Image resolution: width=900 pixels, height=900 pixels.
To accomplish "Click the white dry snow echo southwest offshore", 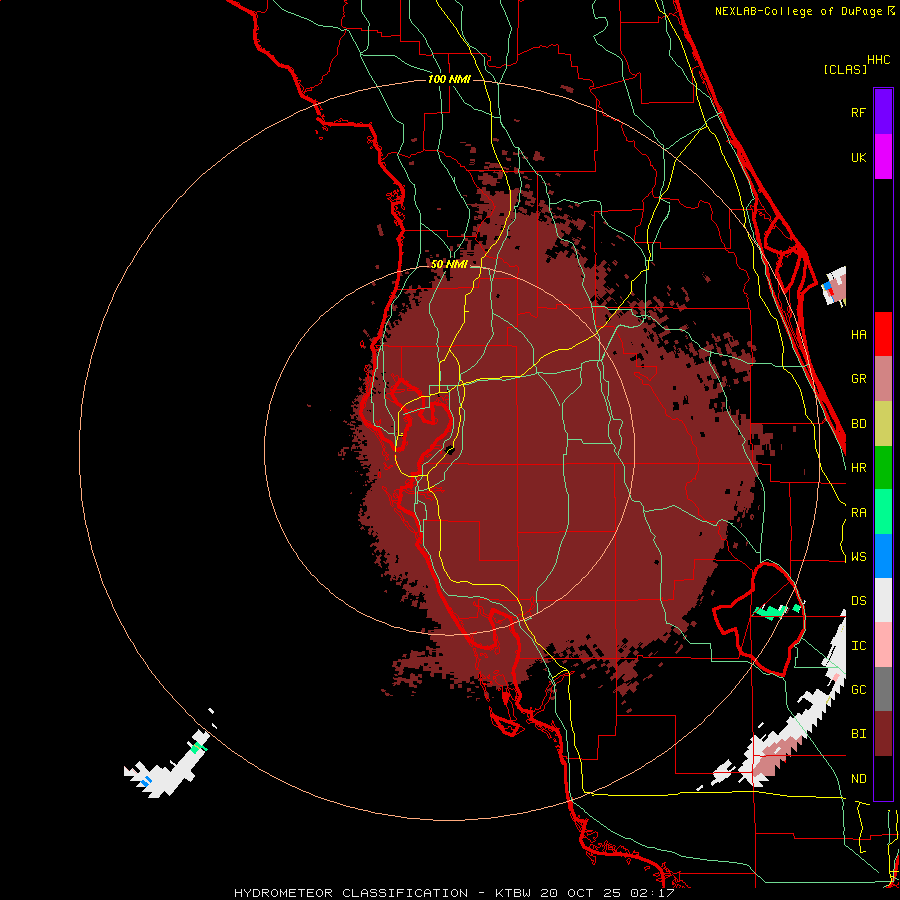I will point(166,772).
